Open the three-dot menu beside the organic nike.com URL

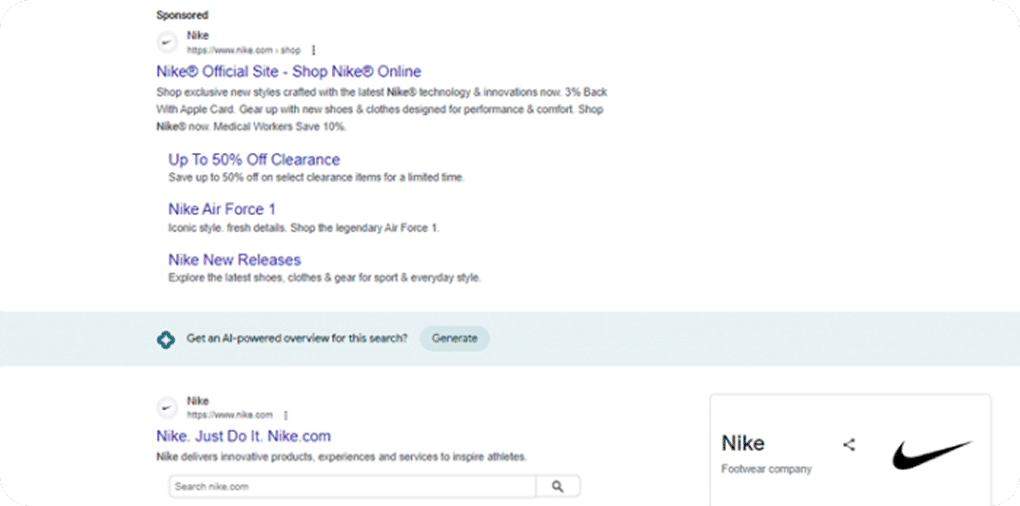pyautogui.click(x=286, y=415)
